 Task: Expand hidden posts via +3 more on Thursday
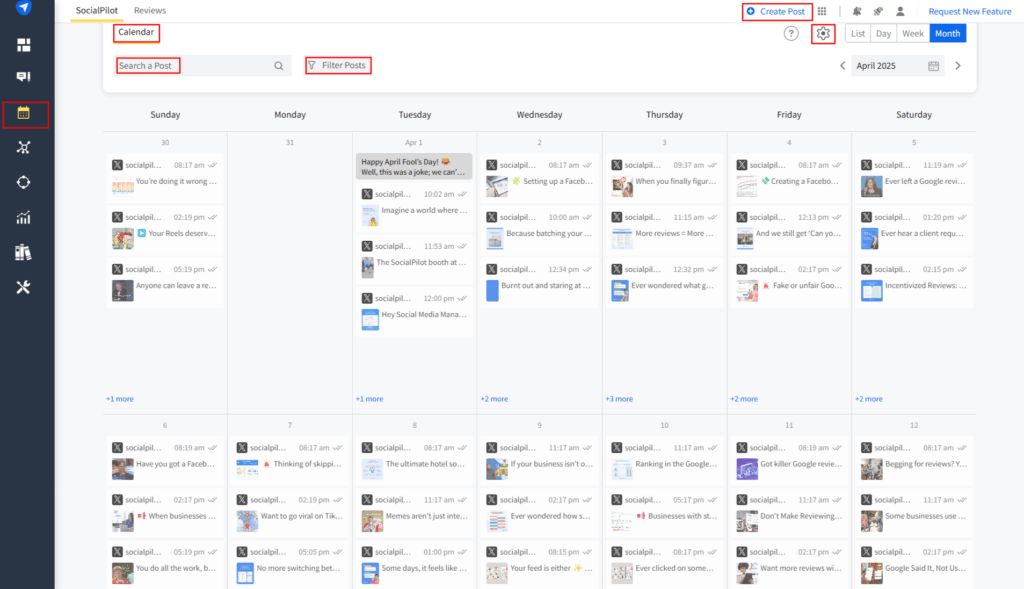click(x=618, y=398)
